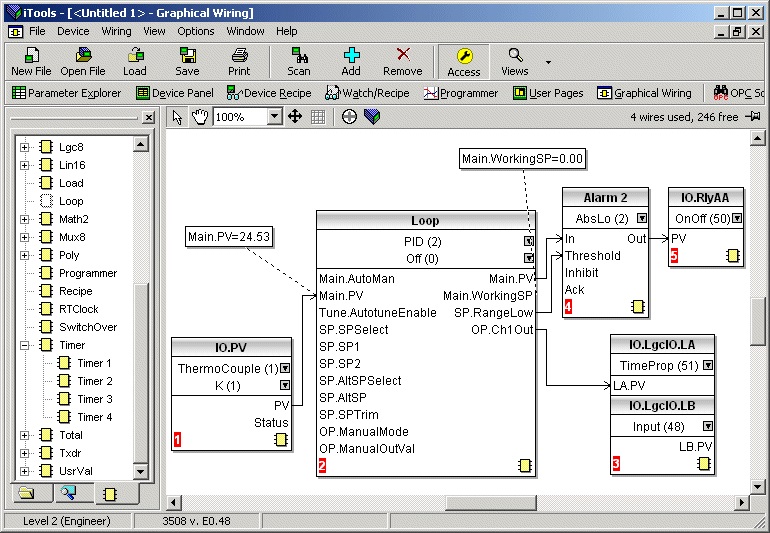Select the arrow pointer tool
770x533 pixels.
pos(178,117)
